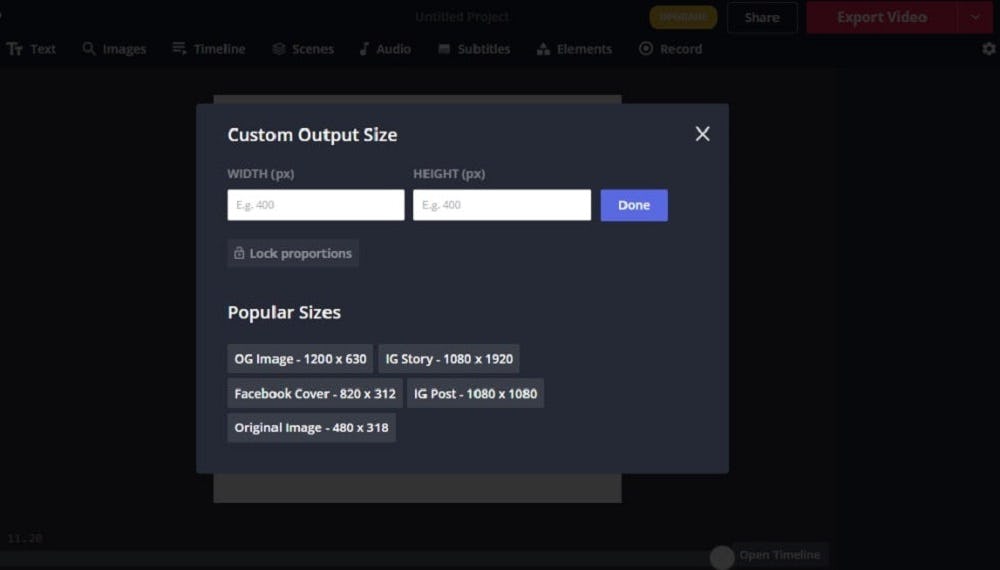
Task: Open the Scenes panel
Action: tap(303, 49)
